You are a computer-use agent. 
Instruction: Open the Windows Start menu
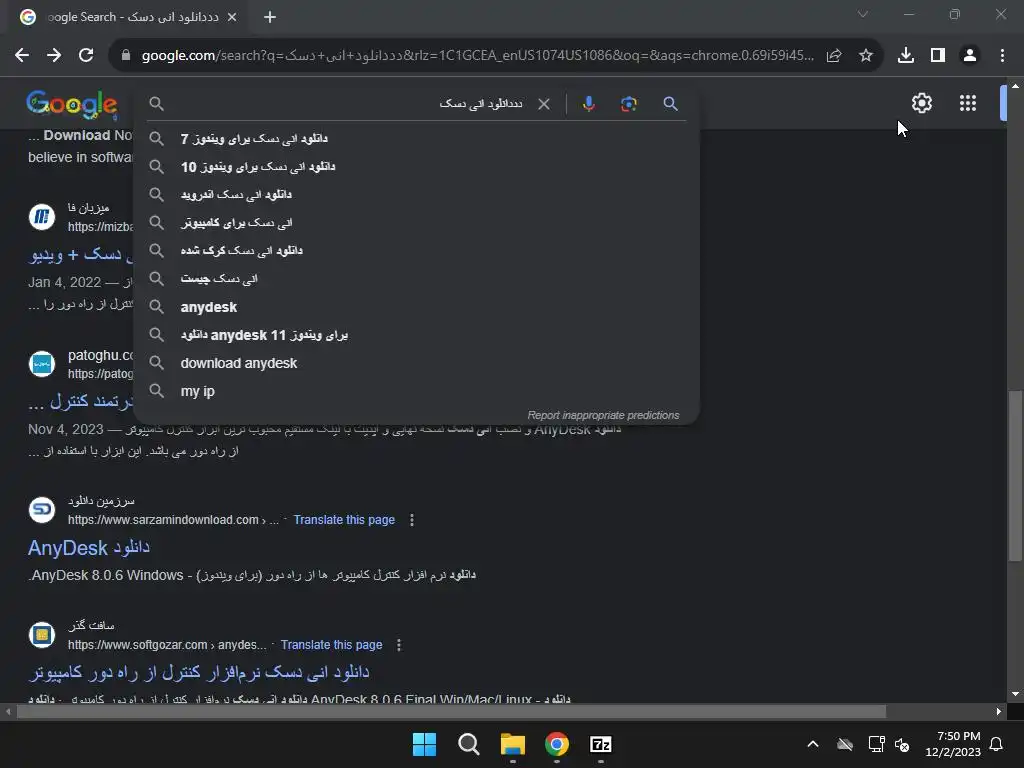point(424,744)
